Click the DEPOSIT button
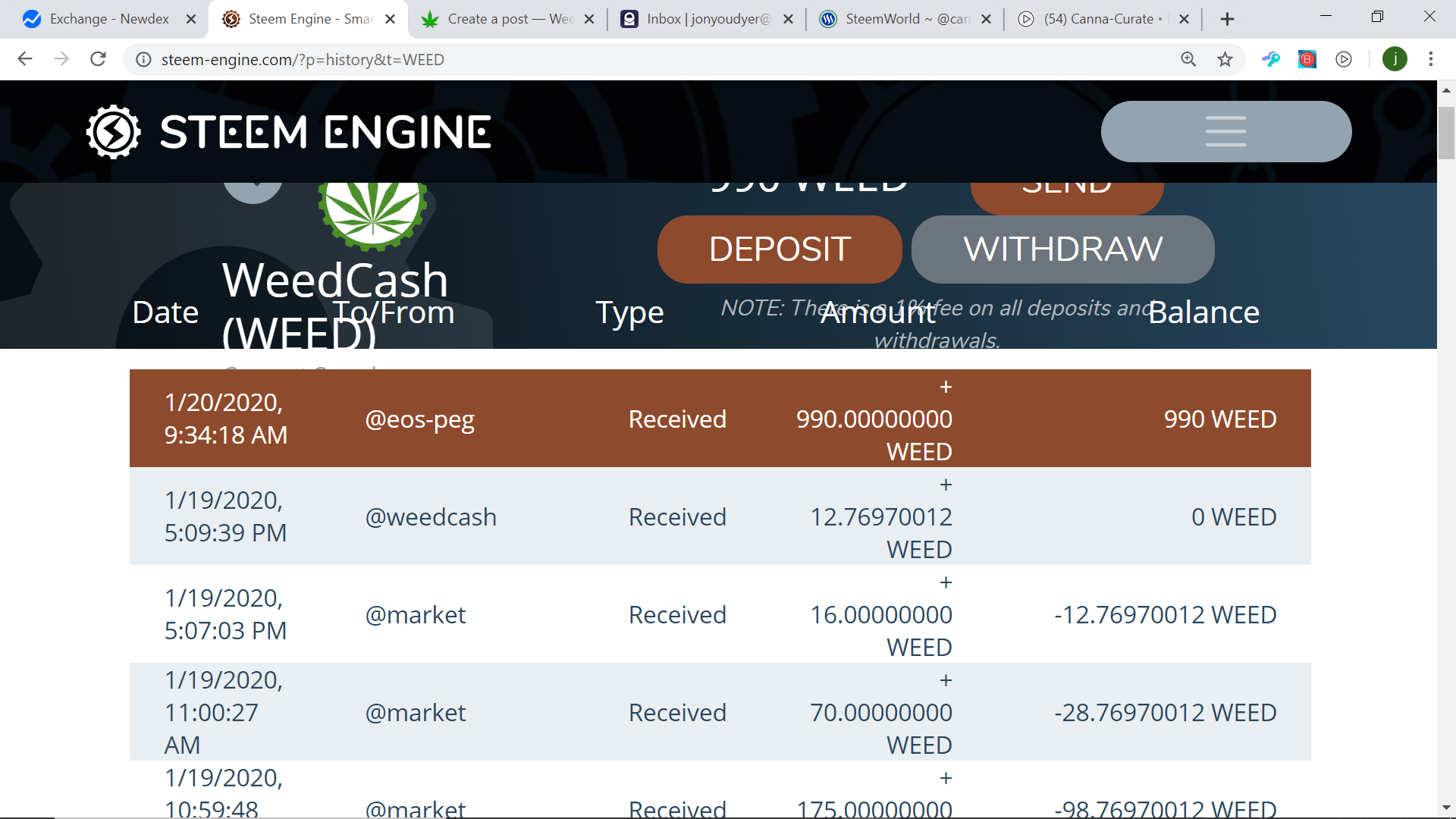1456x819 pixels. click(x=780, y=249)
